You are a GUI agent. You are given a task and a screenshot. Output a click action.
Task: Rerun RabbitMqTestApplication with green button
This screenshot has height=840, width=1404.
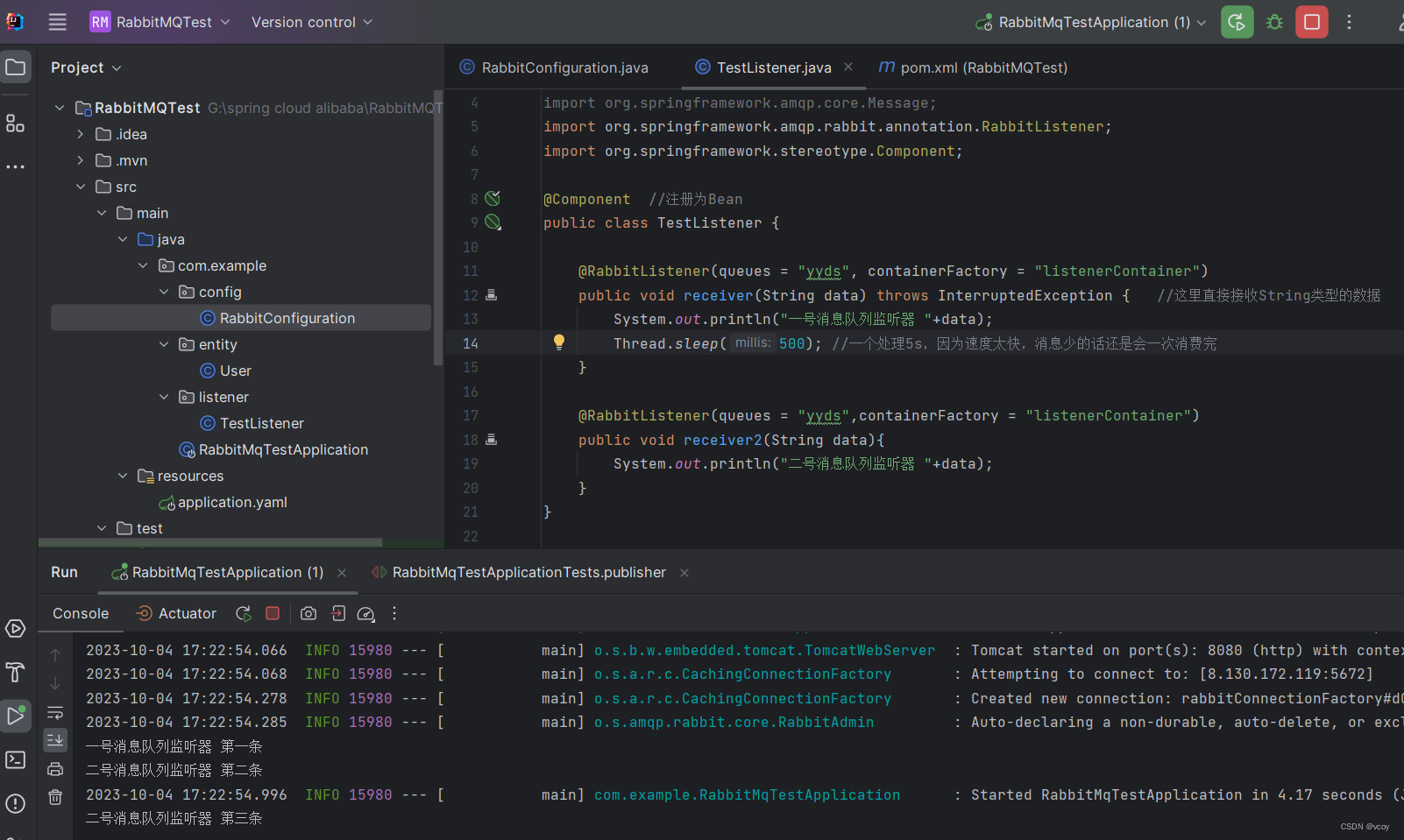pos(1237,22)
